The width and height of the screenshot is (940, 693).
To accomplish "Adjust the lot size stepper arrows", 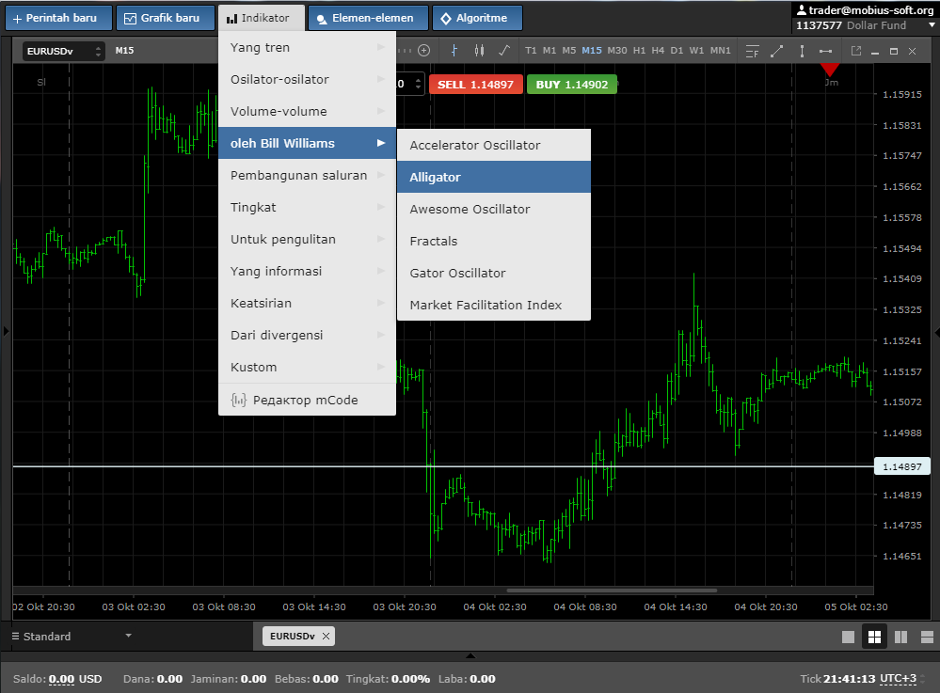I will click(418, 84).
